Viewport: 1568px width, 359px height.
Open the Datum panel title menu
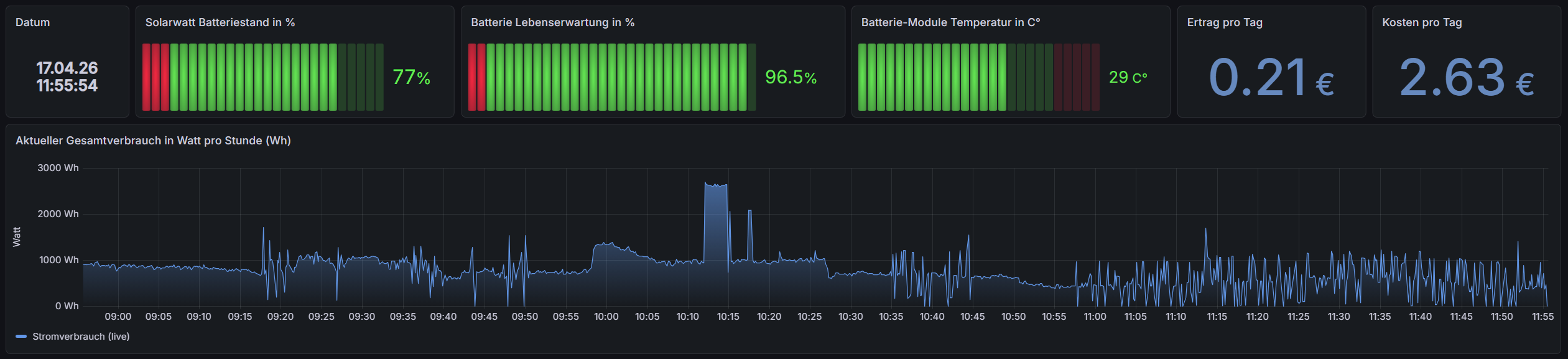32,22
